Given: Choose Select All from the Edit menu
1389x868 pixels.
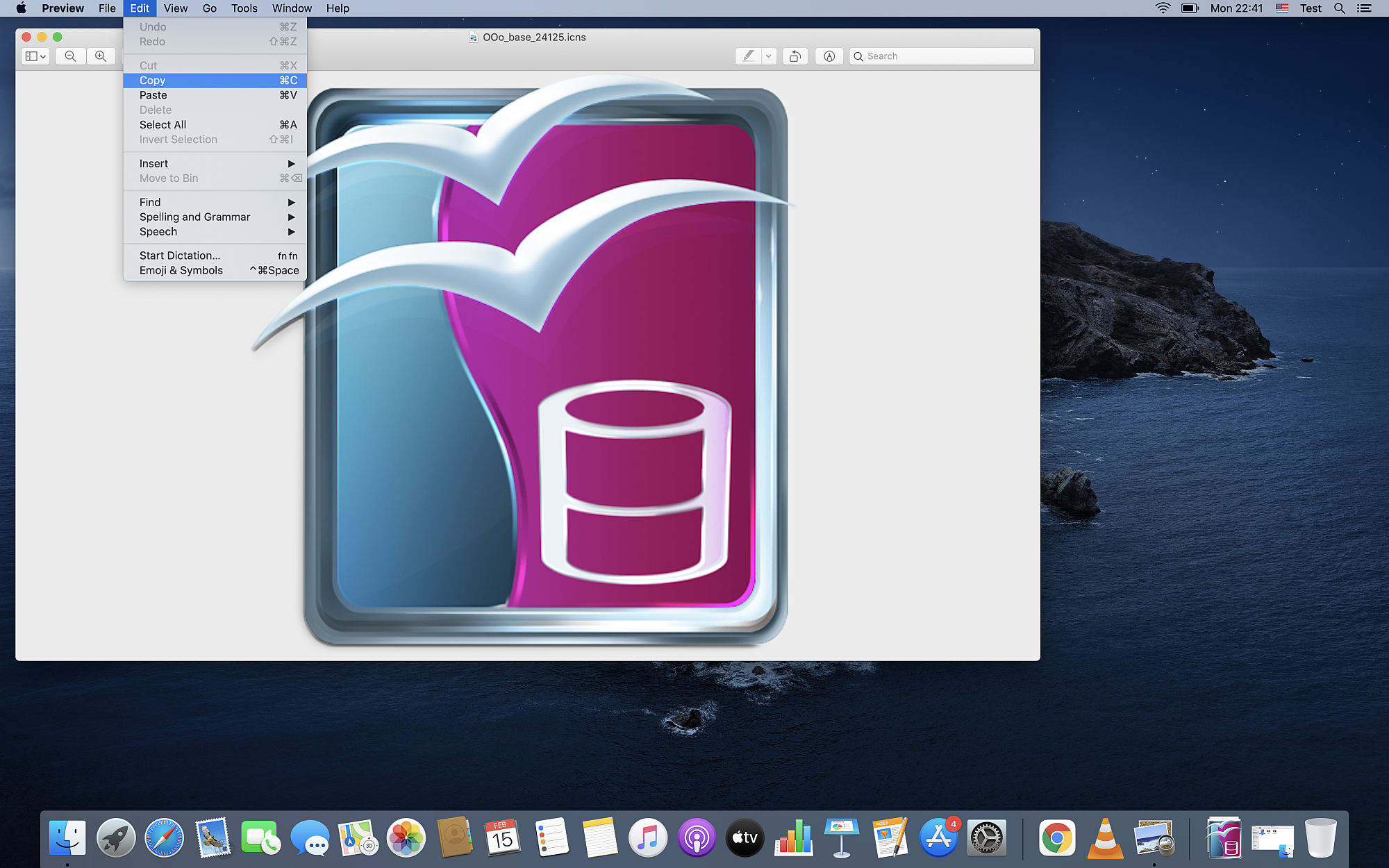Looking at the screenshot, I should click(215, 125).
